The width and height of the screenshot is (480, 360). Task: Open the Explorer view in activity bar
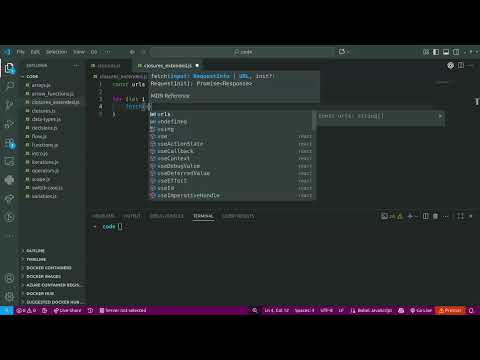click(x=9, y=68)
